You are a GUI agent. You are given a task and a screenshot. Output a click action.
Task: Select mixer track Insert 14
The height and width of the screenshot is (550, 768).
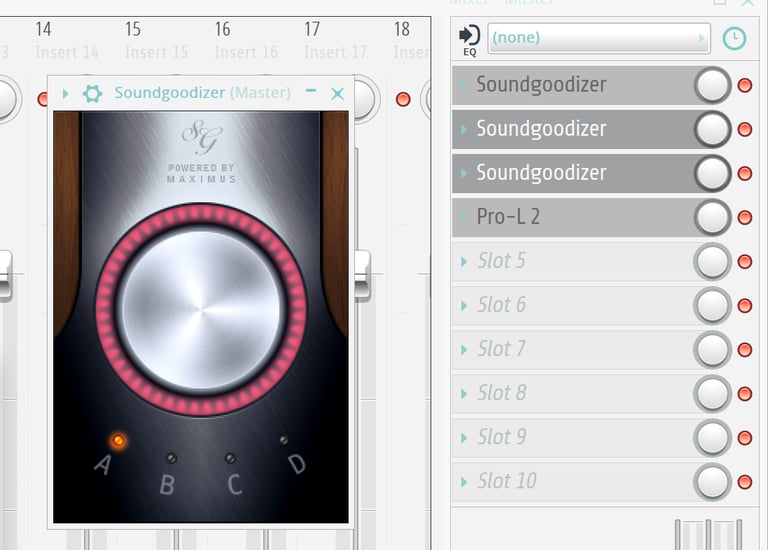coord(67,51)
